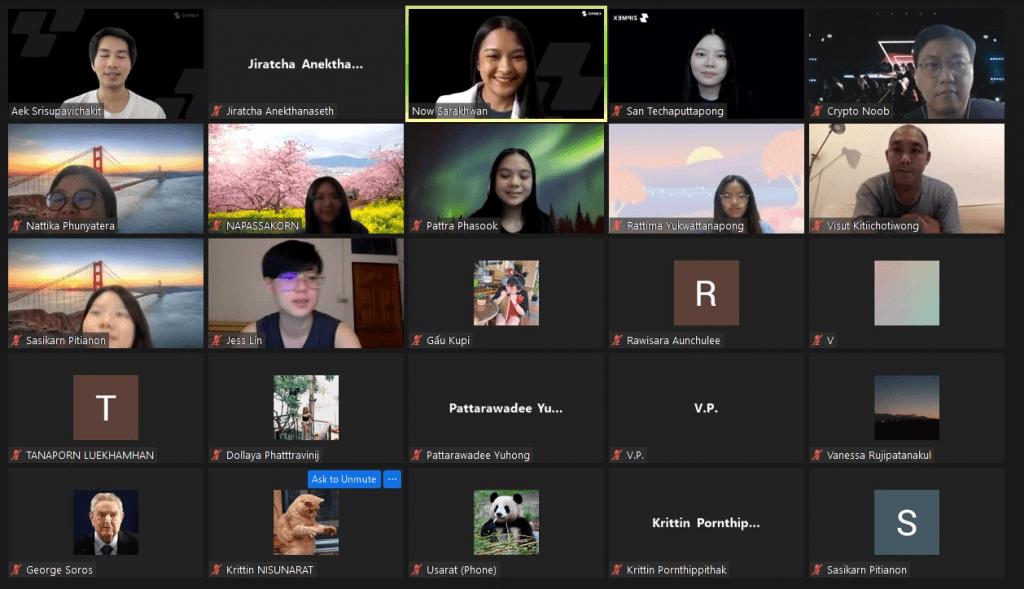
Task: Click muted microphone icon beside Crypto Noob
Action: pos(817,111)
